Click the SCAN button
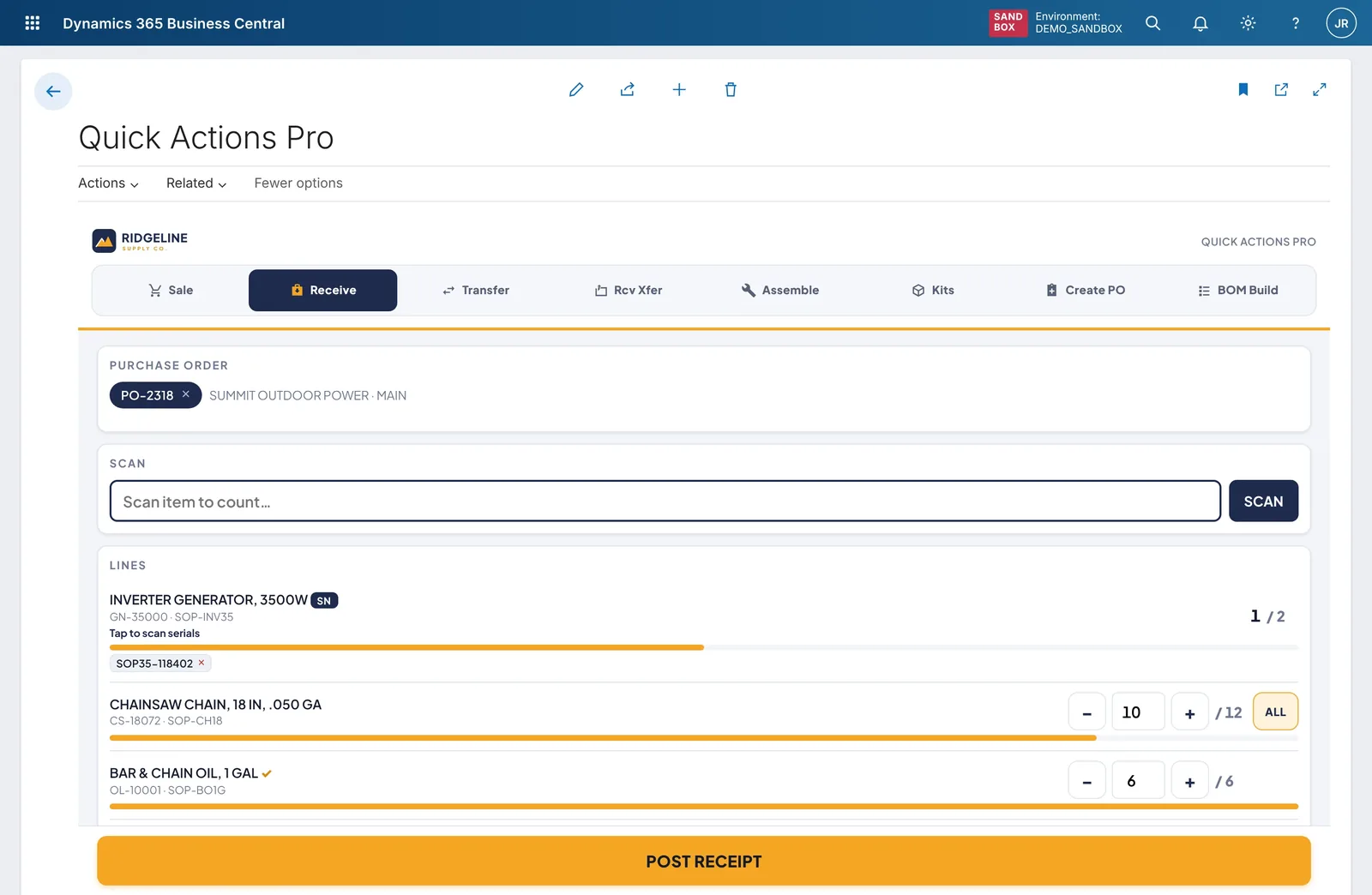The width and height of the screenshot is (1372, 895). click(1263, 501)
